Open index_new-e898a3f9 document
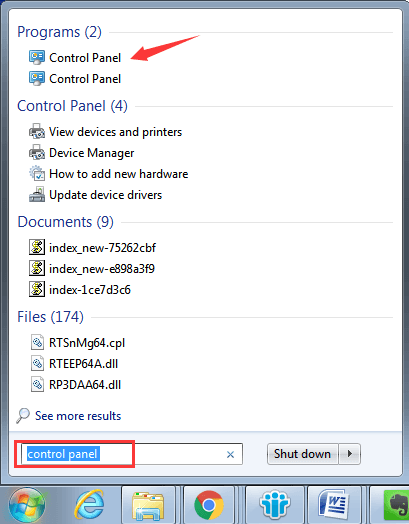The width and height of the screenshot is (409, 524). point(92,269)
